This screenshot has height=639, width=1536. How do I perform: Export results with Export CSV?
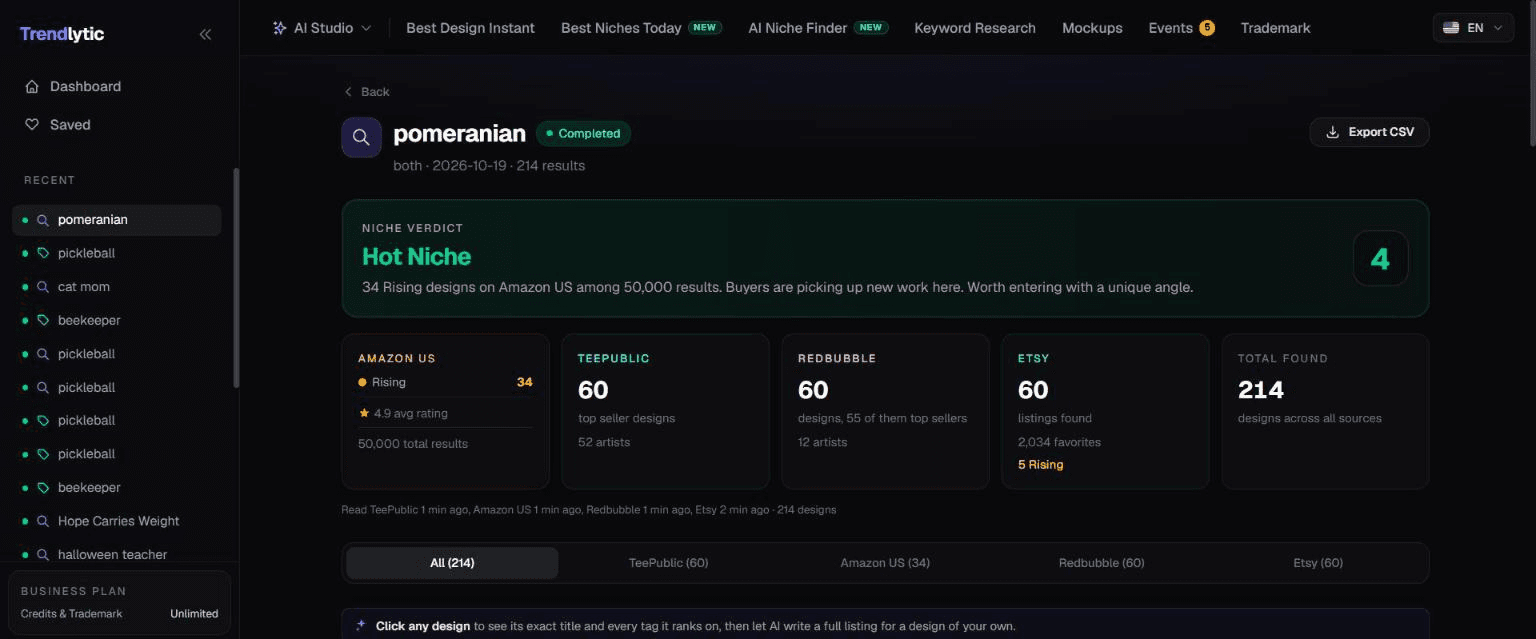pyautogui.click(x=1369, y=132)
